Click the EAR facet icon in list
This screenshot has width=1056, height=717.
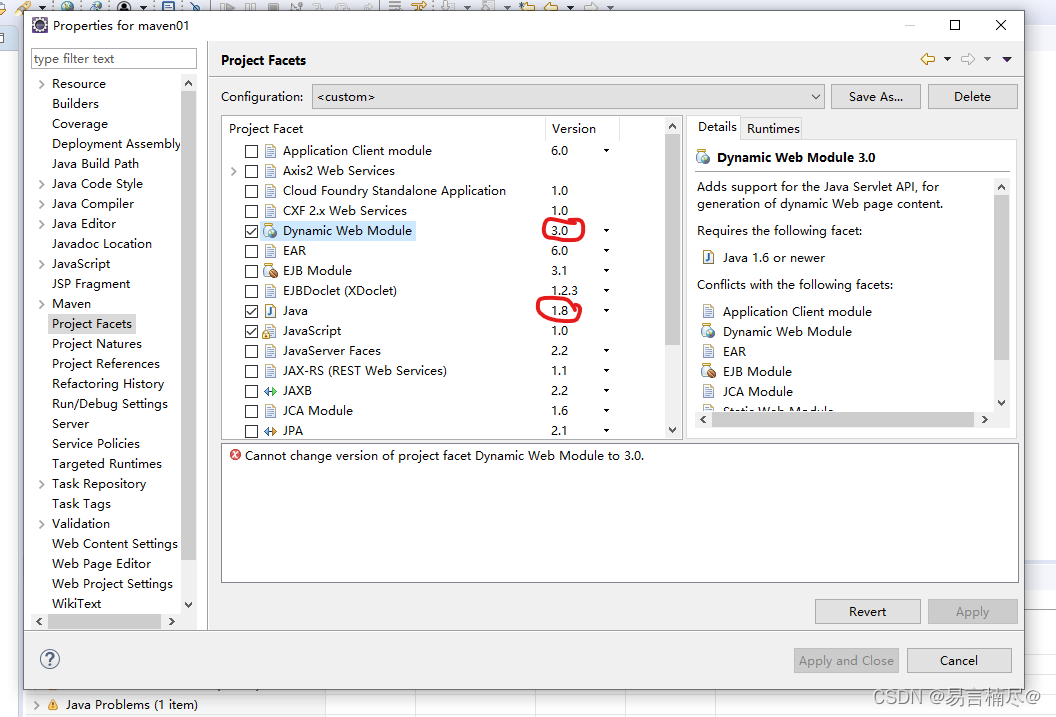pyautogui.click(x=270, y=251)
